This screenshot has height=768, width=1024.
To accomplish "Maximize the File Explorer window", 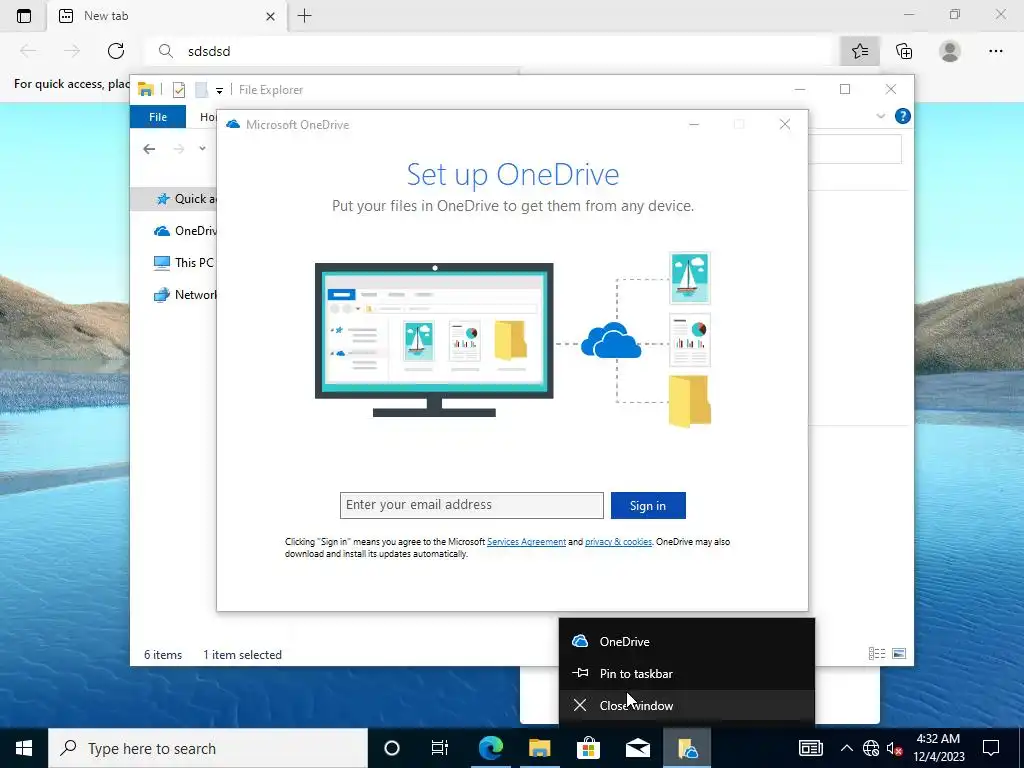I will point(845,89).
